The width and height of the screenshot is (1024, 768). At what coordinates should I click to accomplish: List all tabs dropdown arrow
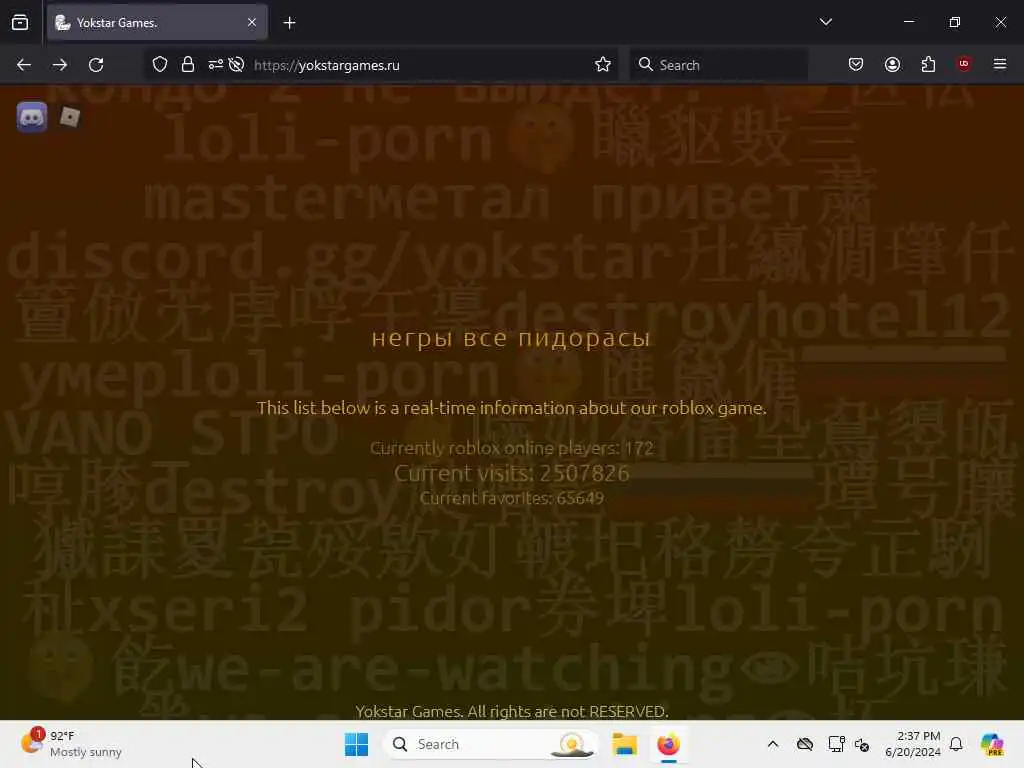click(825, 22)
